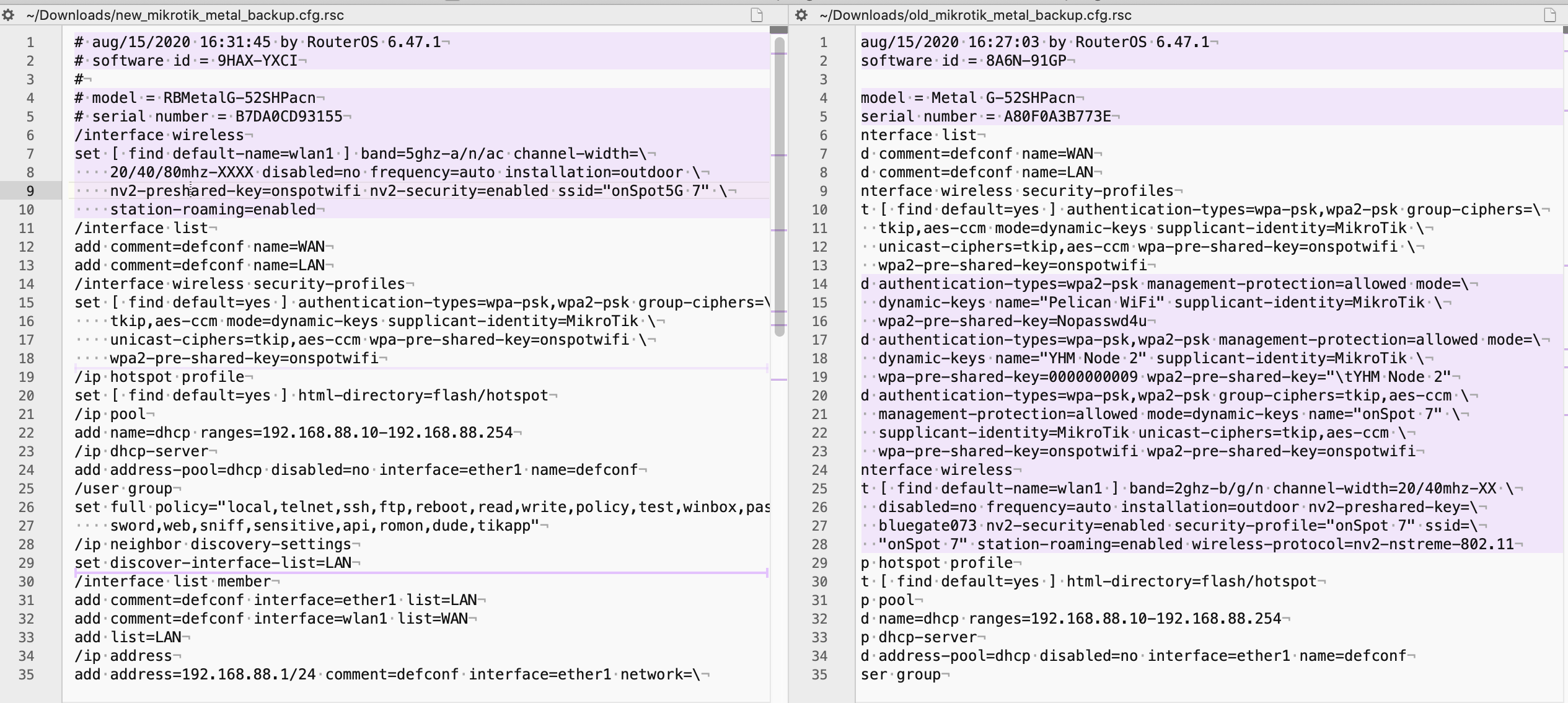The height and width of the screenshot is (703, 1568).
Task: Click "Pelican WiFi" name in right pane
Action: coord(1101,303)
